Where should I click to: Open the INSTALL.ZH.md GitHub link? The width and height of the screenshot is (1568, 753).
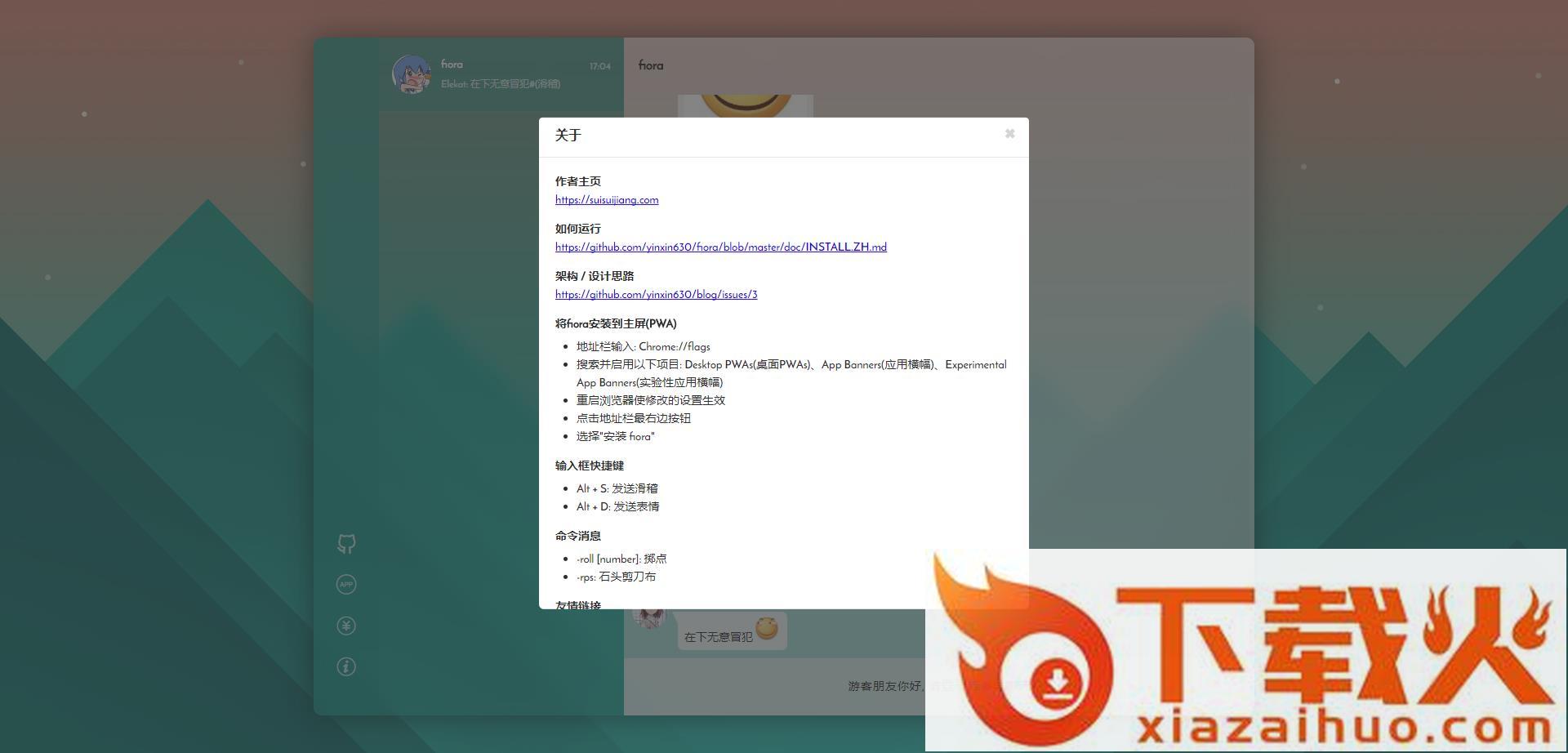point(720,247)
